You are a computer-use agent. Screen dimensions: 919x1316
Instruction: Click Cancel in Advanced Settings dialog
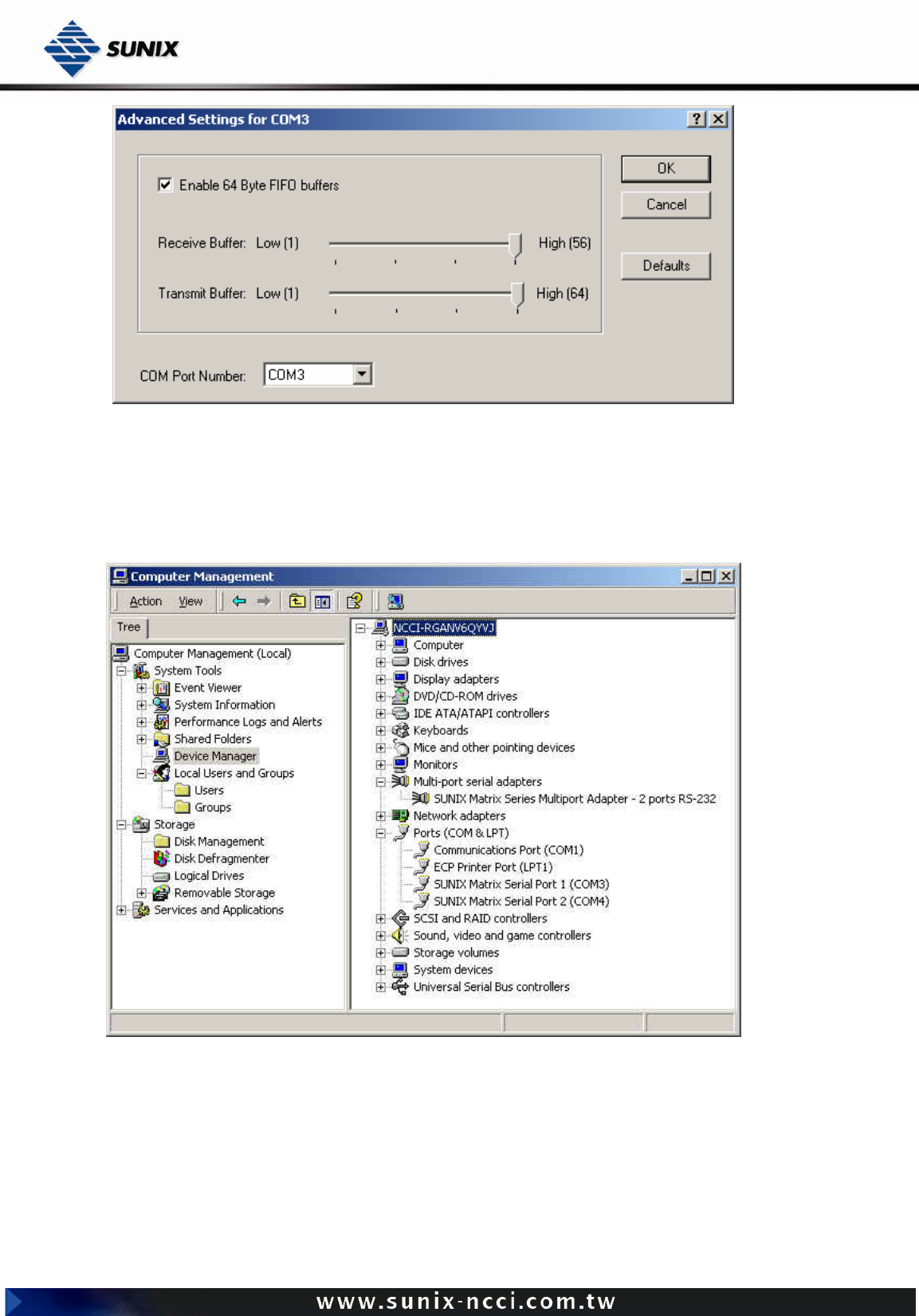[666, 205]
